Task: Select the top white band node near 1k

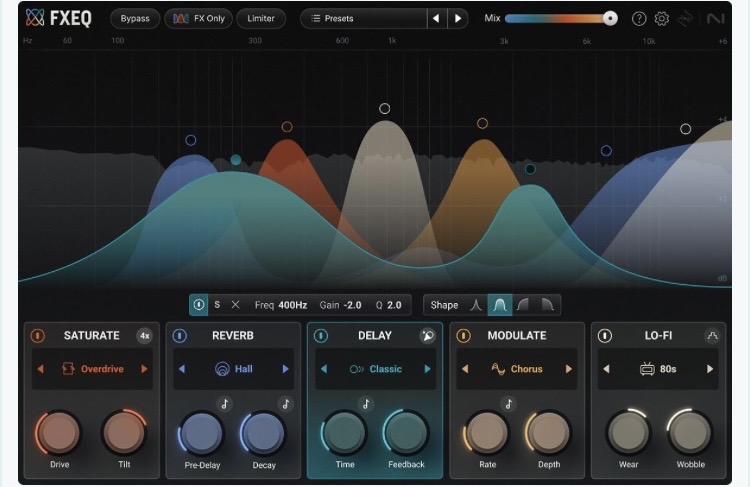Action: coord(385,109)
